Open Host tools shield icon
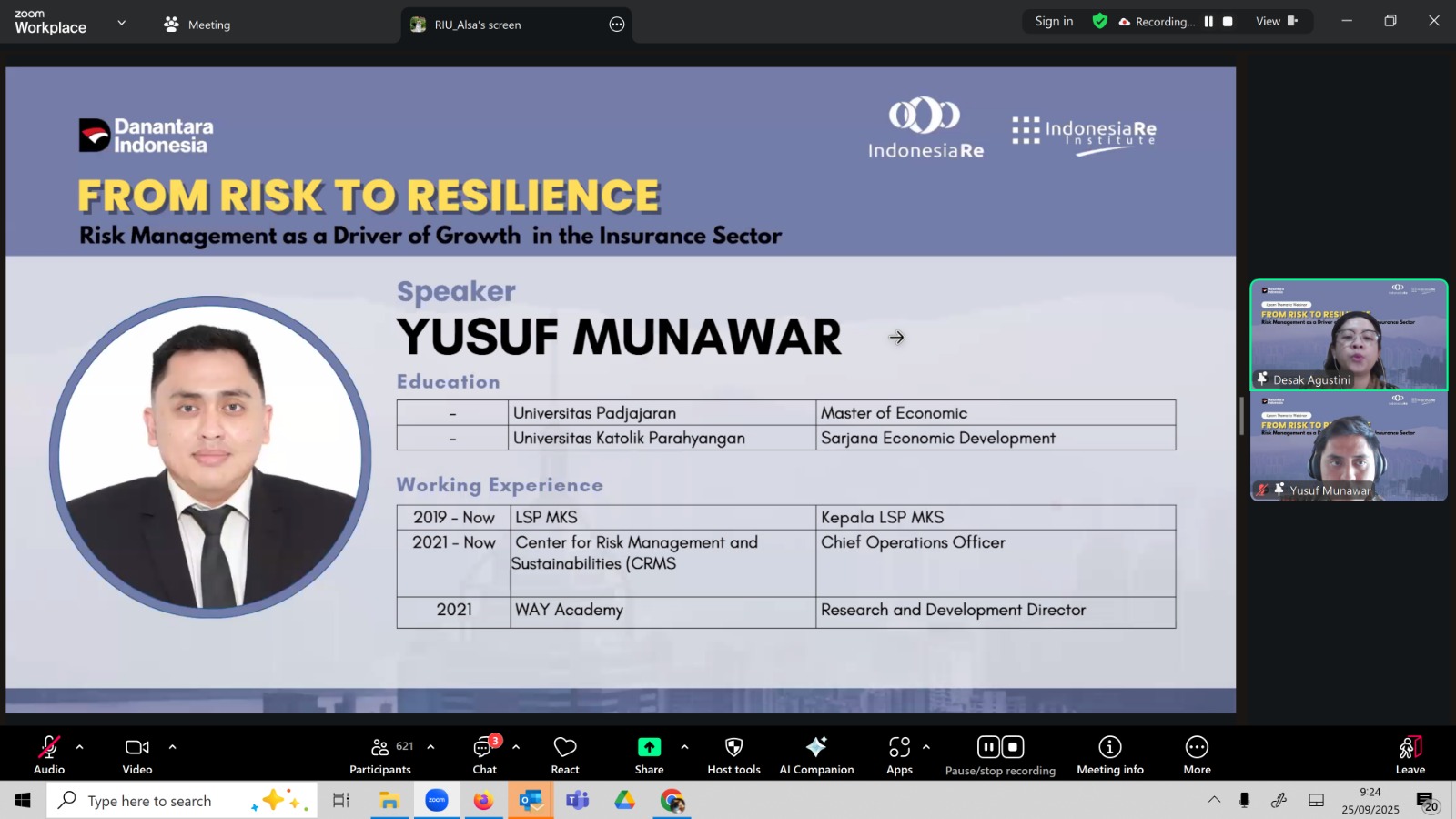 (x=733, y=754)
